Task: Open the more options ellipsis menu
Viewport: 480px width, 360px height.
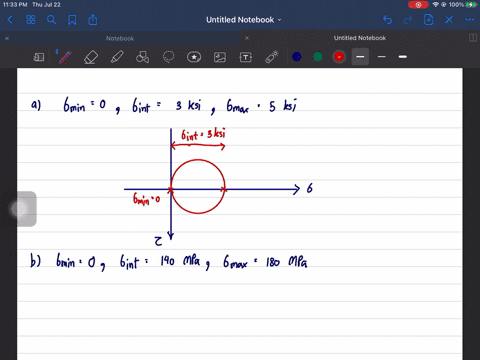Action: (x=470, y=20)
